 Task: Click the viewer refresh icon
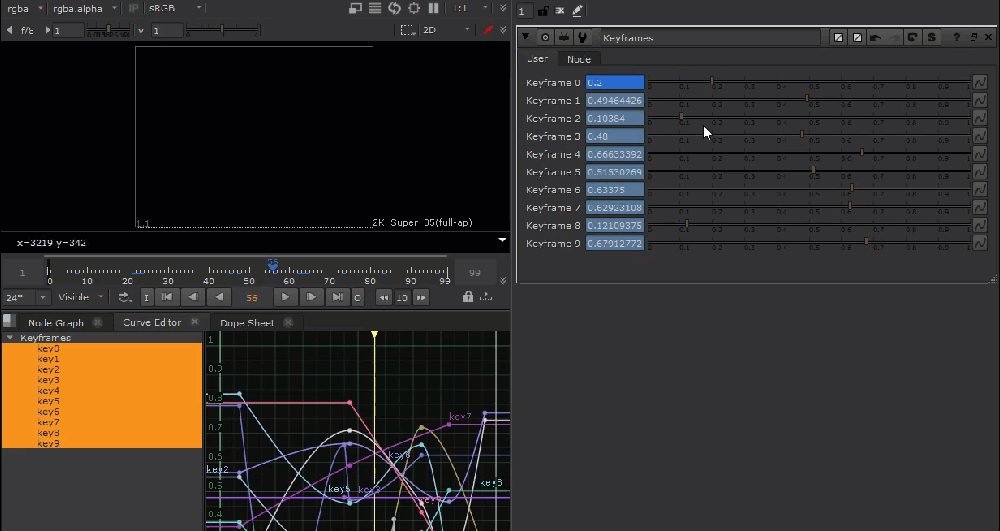394,8
